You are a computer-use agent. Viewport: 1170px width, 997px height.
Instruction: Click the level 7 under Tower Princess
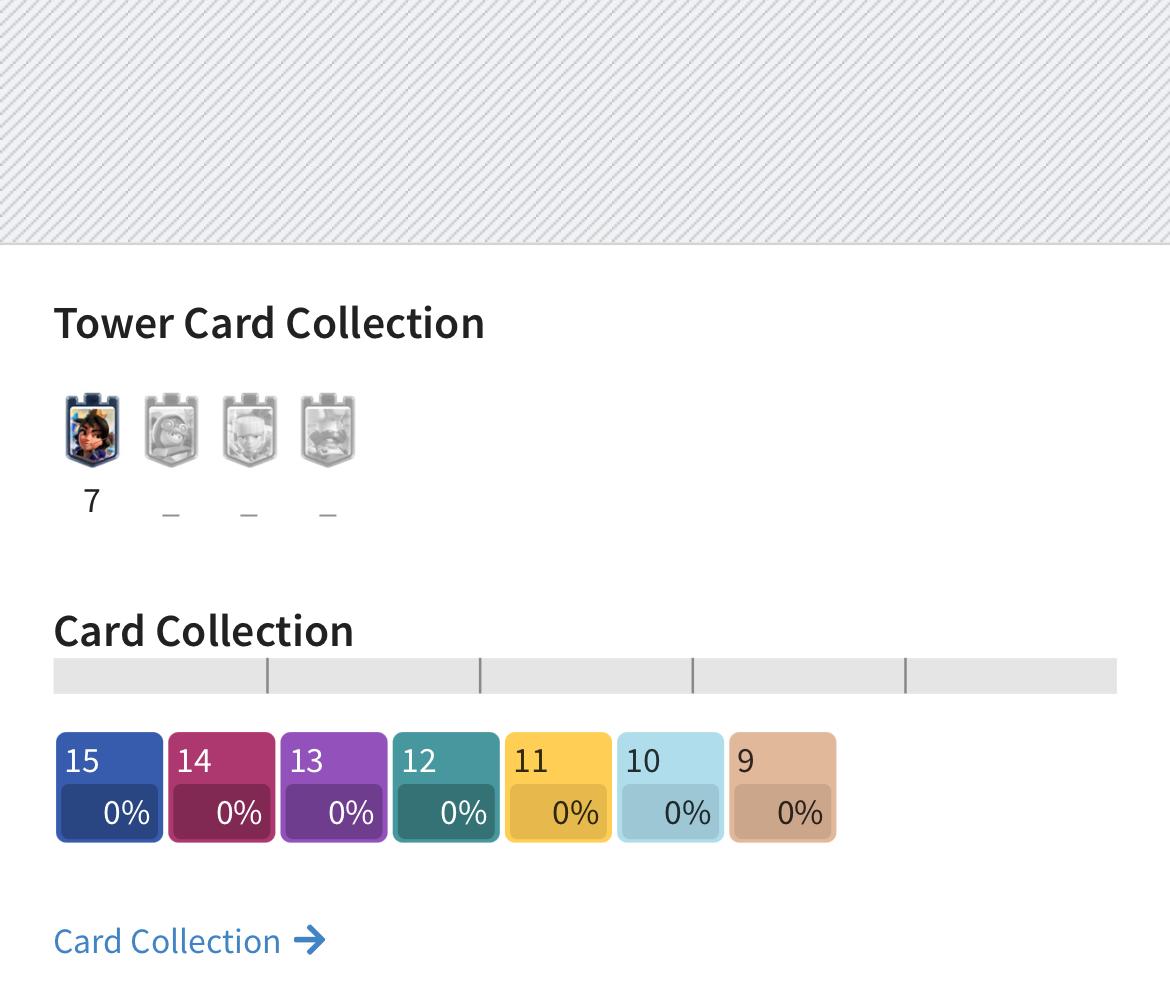tap(92, 501)
